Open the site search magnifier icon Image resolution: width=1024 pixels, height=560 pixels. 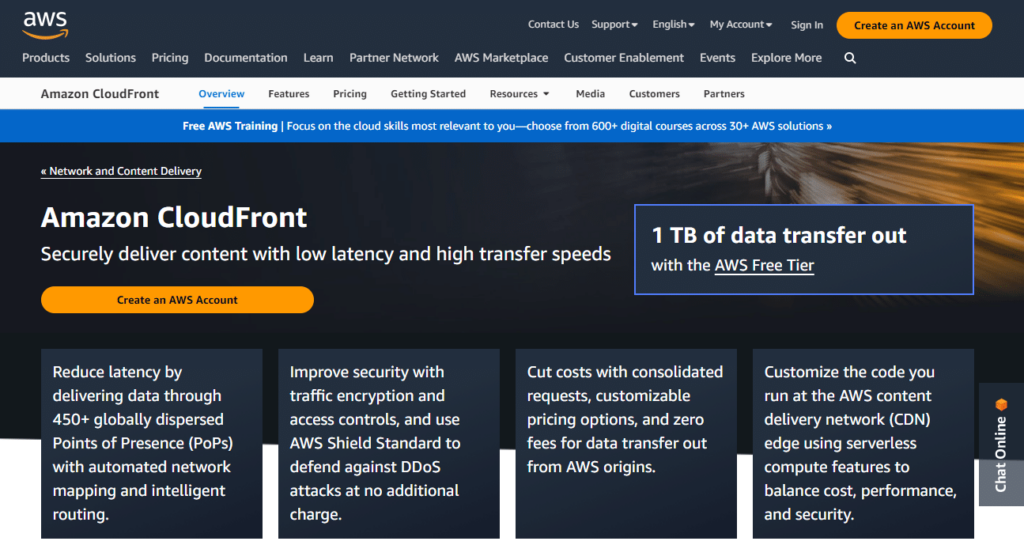(x=850, y=58)
